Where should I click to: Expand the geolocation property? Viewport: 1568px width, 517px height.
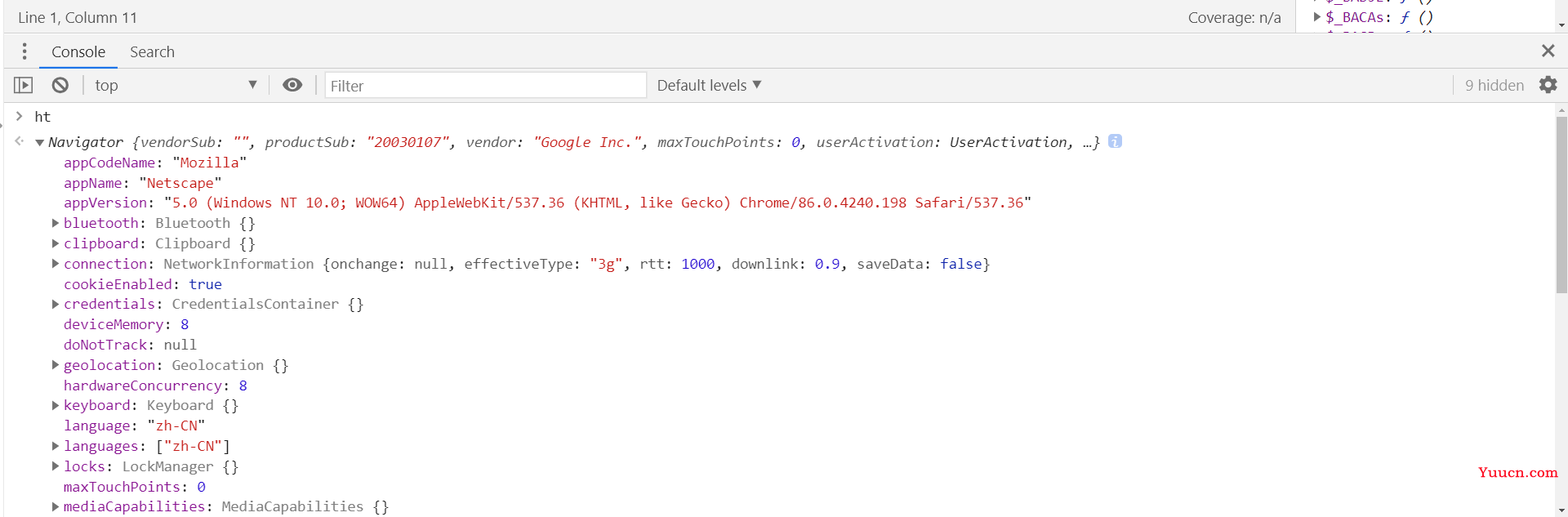click(x=55, y=365)
